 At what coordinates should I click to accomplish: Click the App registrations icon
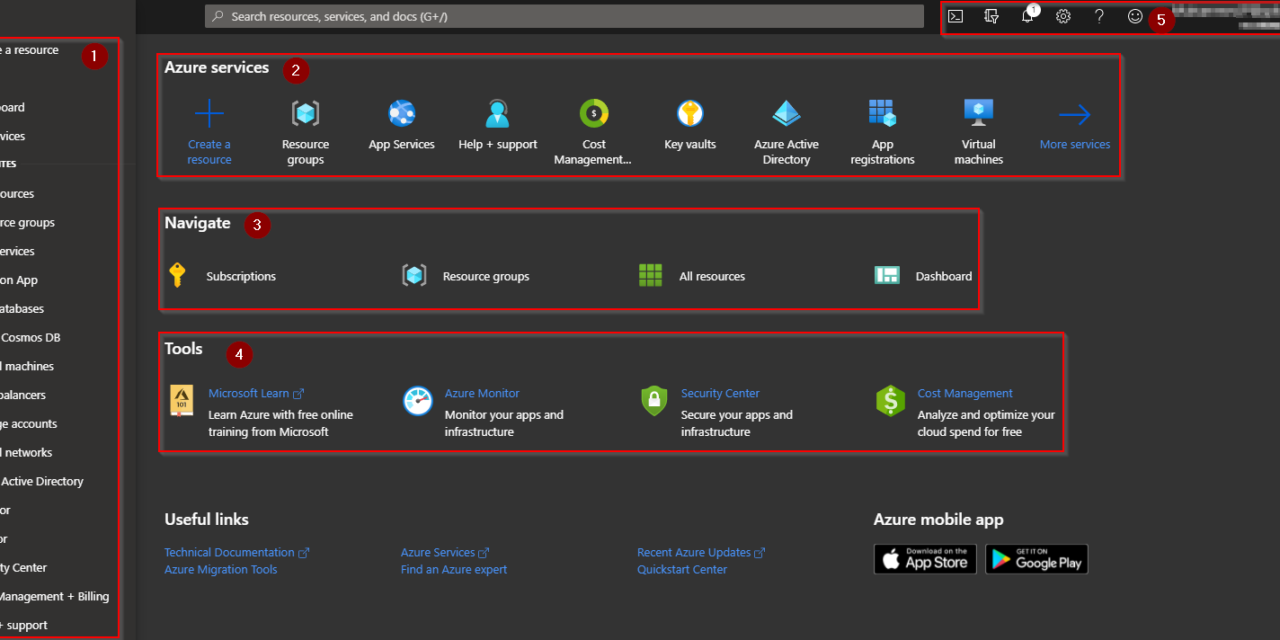click(x=882, y=113)
